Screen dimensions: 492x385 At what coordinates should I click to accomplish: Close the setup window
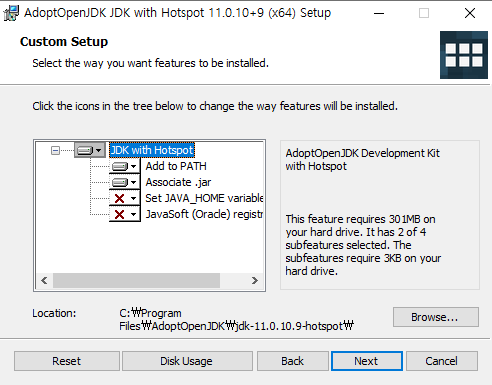pyautogui.click(x=470, y=13)
